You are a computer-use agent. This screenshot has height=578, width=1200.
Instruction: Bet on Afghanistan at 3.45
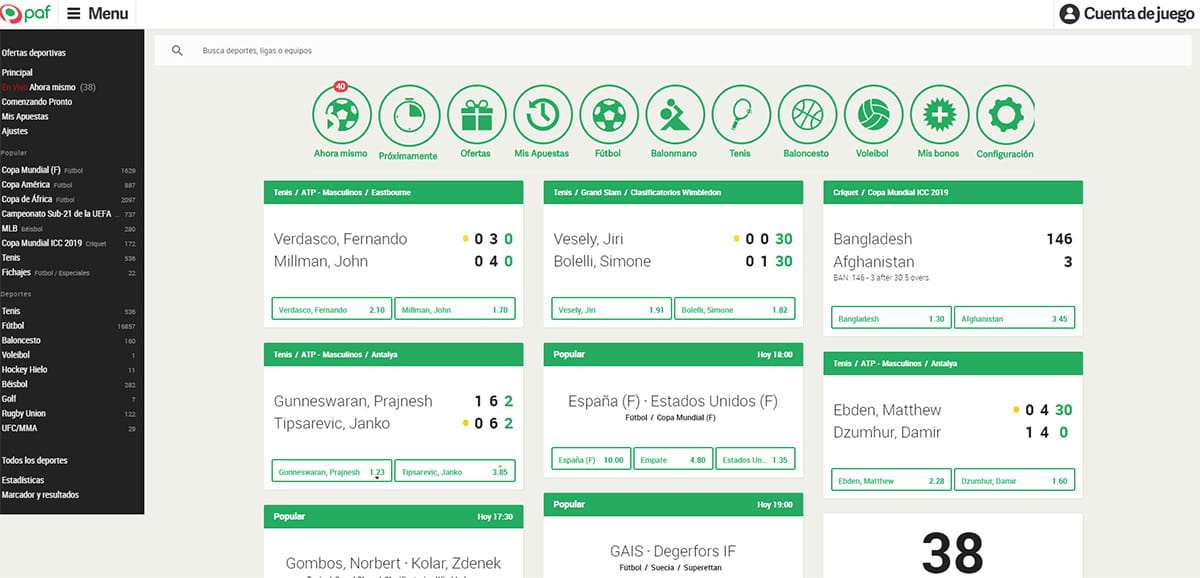(1015, 319)
